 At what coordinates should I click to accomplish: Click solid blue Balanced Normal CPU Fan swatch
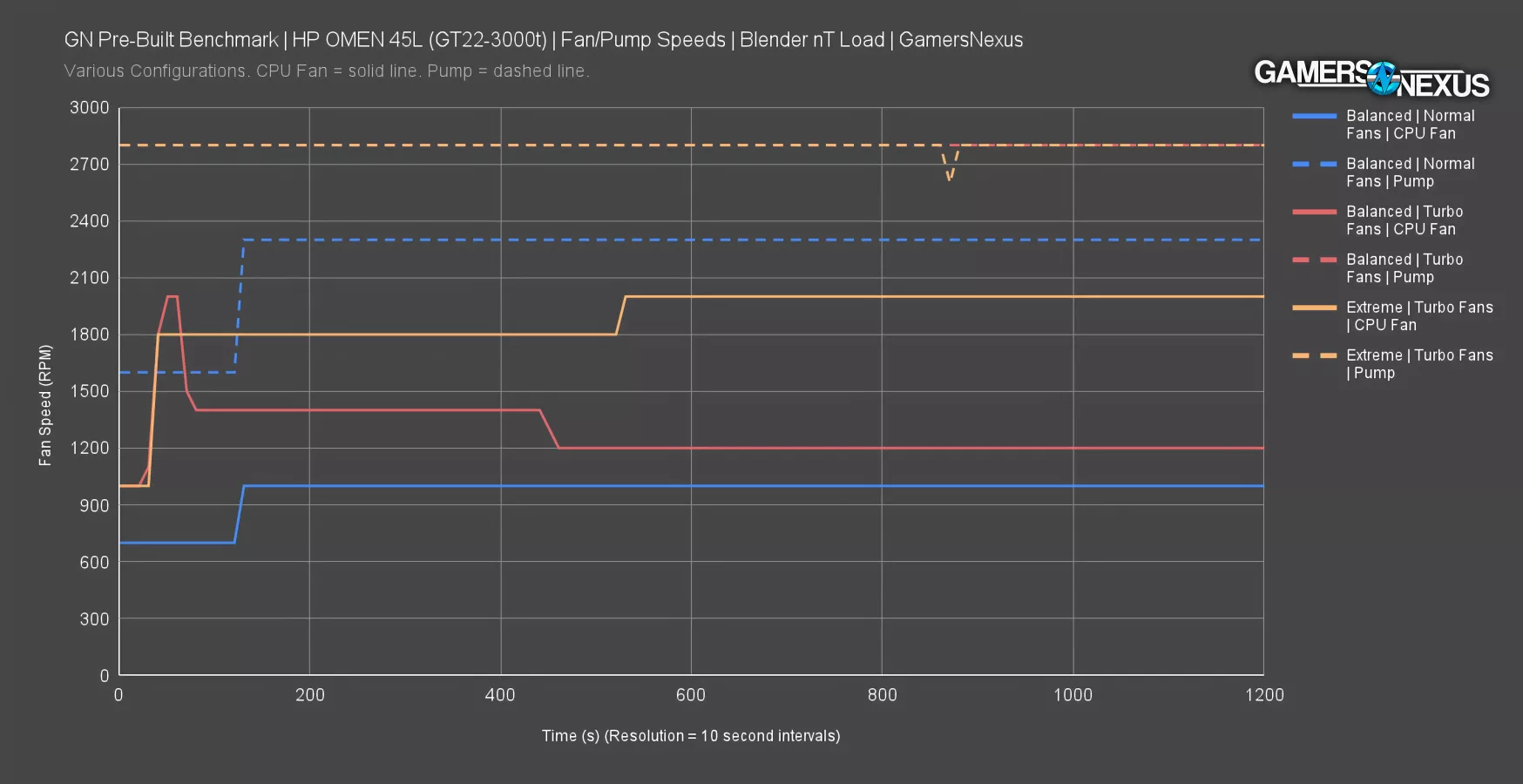1314,116
